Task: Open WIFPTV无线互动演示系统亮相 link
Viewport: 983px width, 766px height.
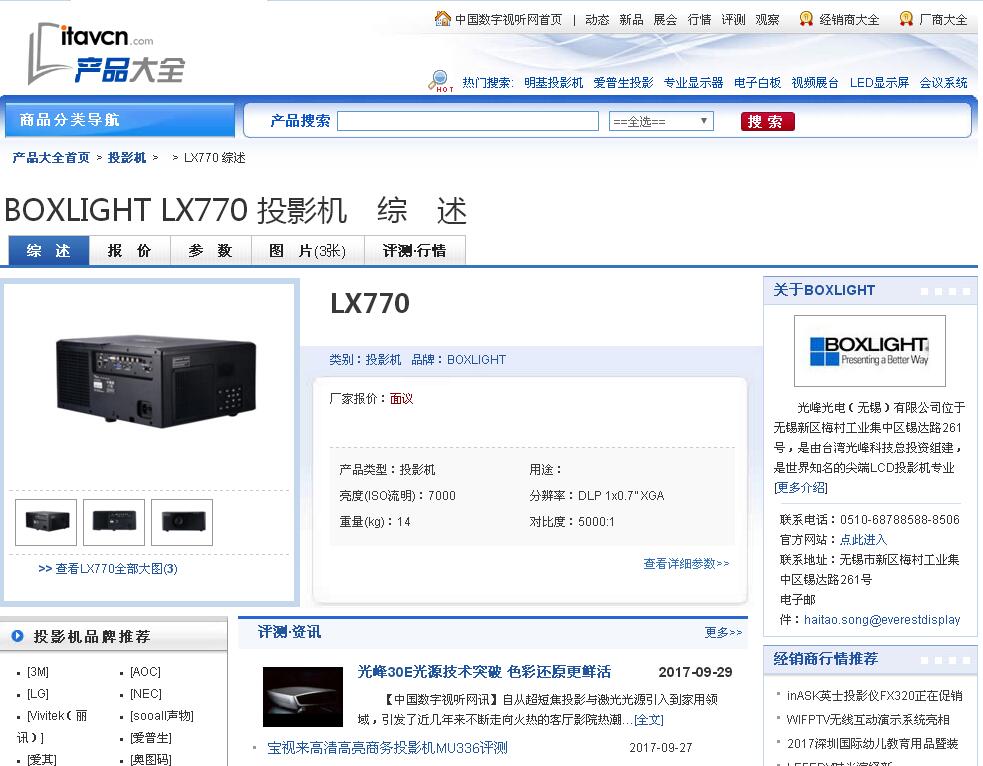Action: 868,720
